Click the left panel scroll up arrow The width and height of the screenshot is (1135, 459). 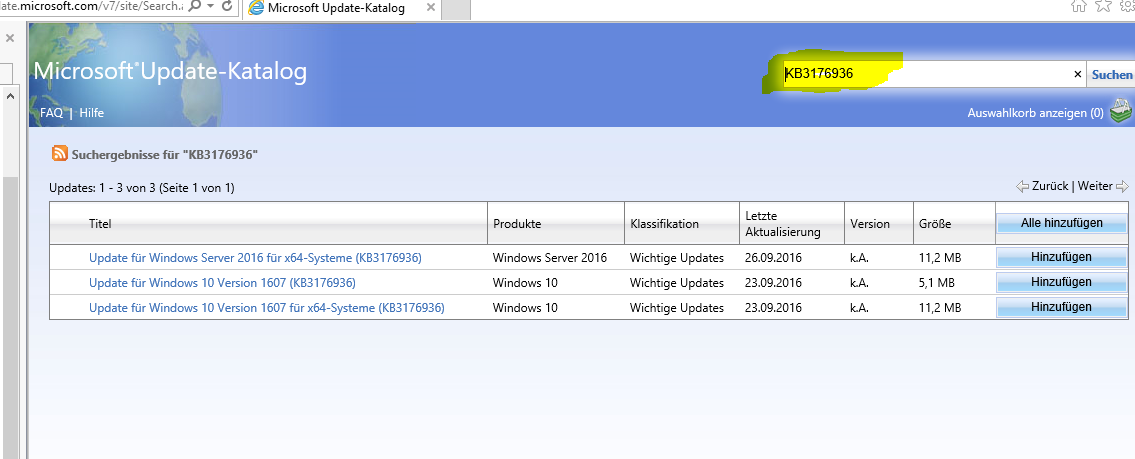(11, 96)
